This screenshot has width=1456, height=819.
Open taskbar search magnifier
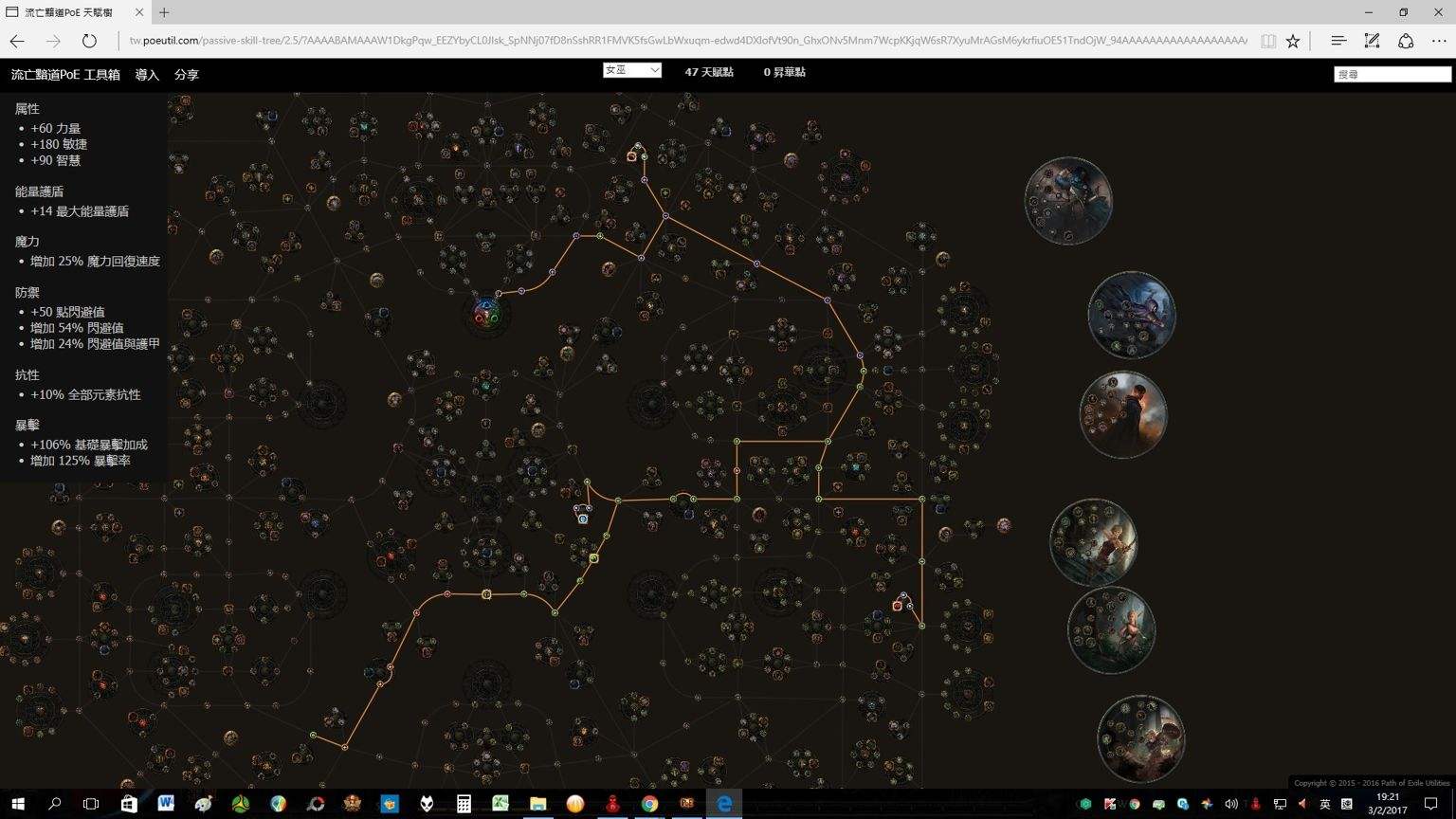[54, 804]
